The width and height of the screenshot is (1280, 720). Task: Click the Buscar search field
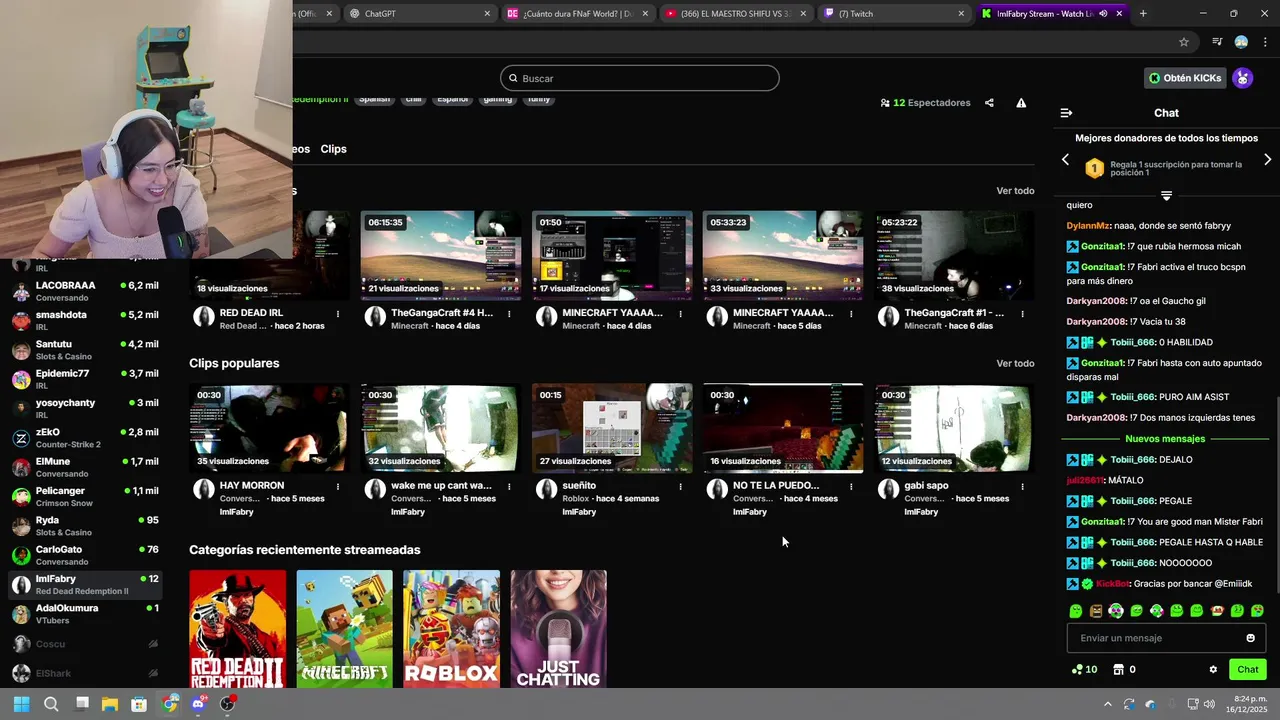pos(640,78)
